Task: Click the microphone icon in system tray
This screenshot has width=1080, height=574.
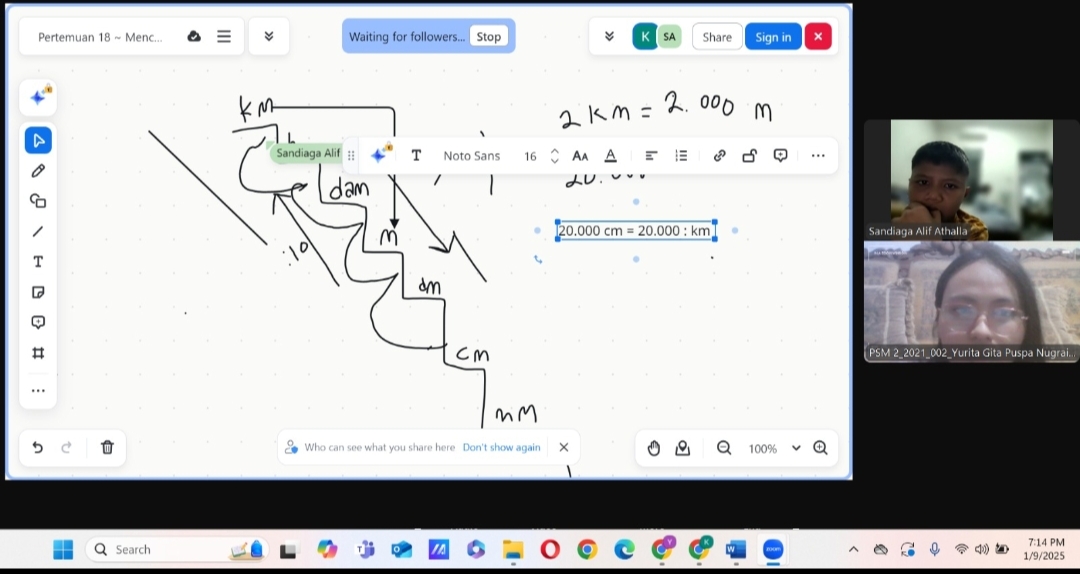Action: click(935, 549)
